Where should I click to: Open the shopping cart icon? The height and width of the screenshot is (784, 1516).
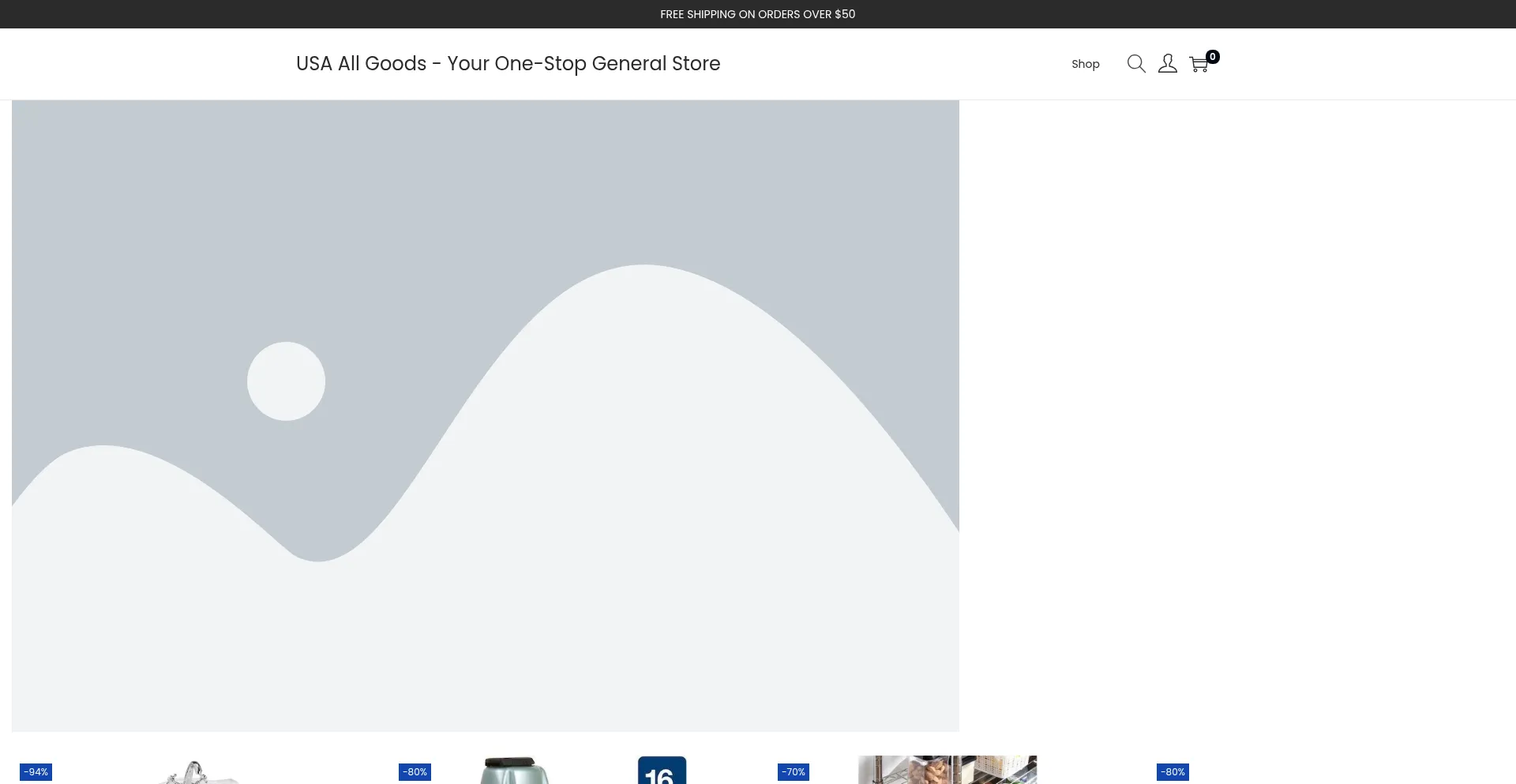pyautogui.click(x=1199, y=65)
